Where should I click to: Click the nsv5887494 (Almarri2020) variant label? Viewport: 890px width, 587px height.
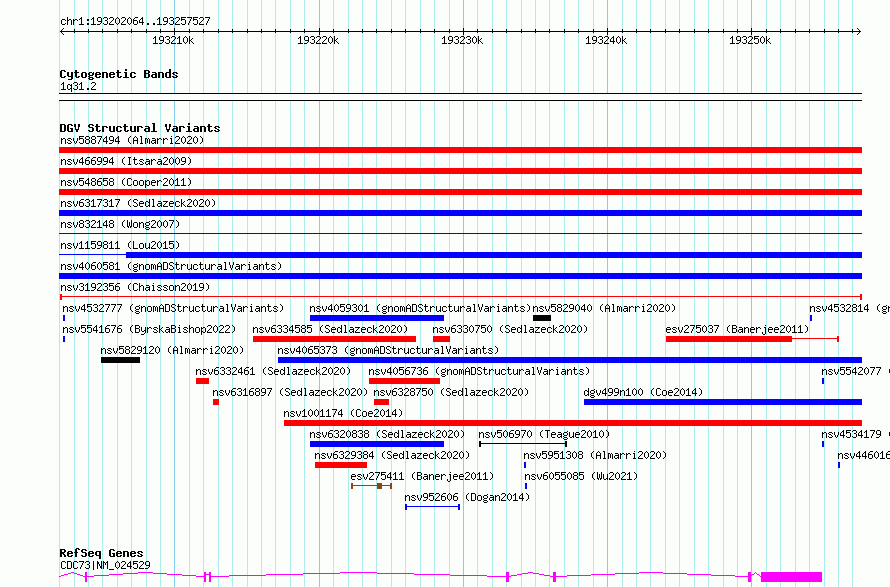tap(132, 140)
